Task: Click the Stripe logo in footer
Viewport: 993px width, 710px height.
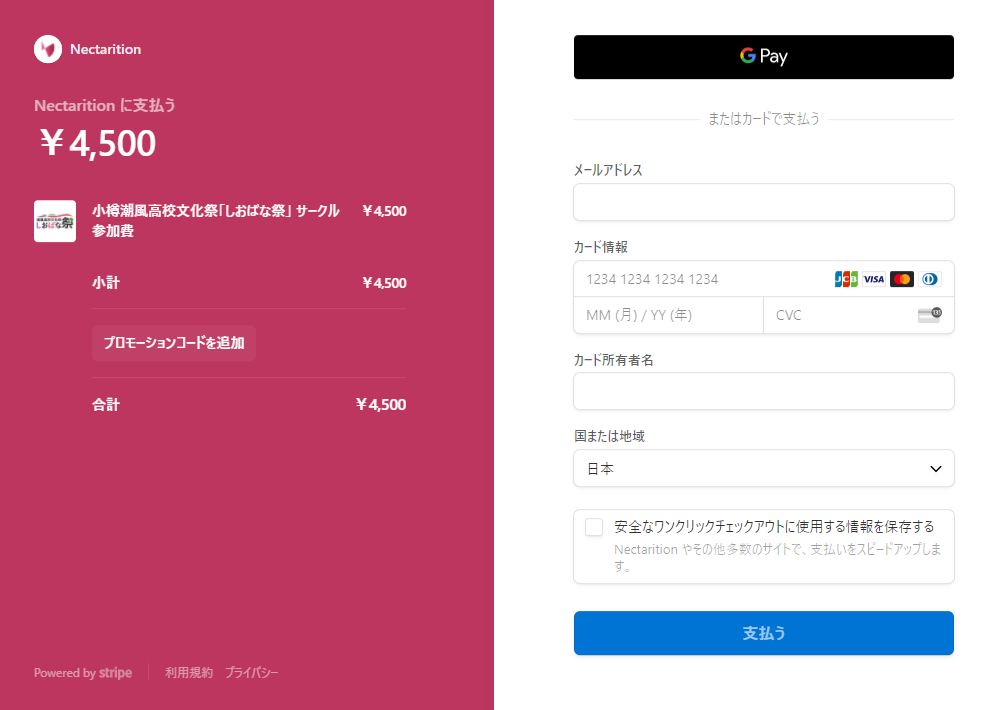Action: 115,673
